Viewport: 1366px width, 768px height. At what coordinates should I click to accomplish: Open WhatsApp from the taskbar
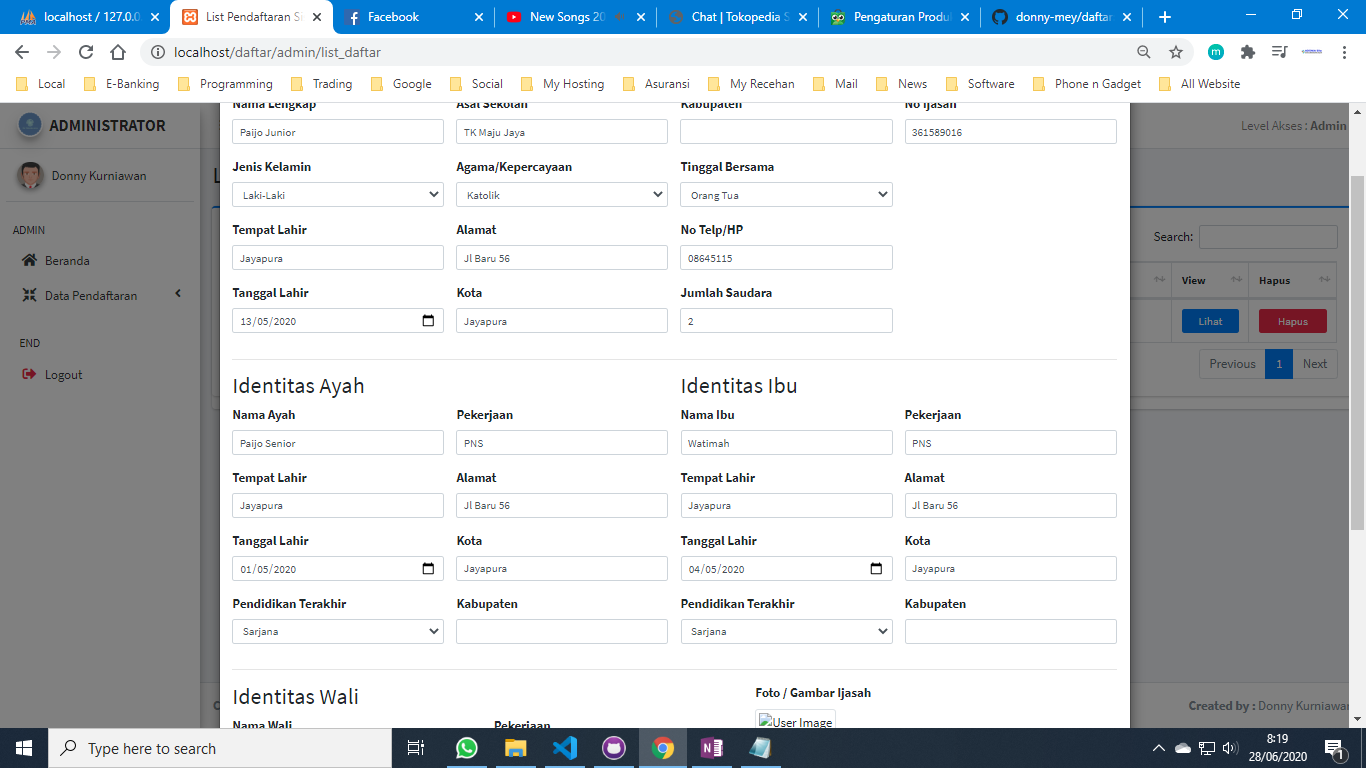pyautogui.click(x=467, y=748)
